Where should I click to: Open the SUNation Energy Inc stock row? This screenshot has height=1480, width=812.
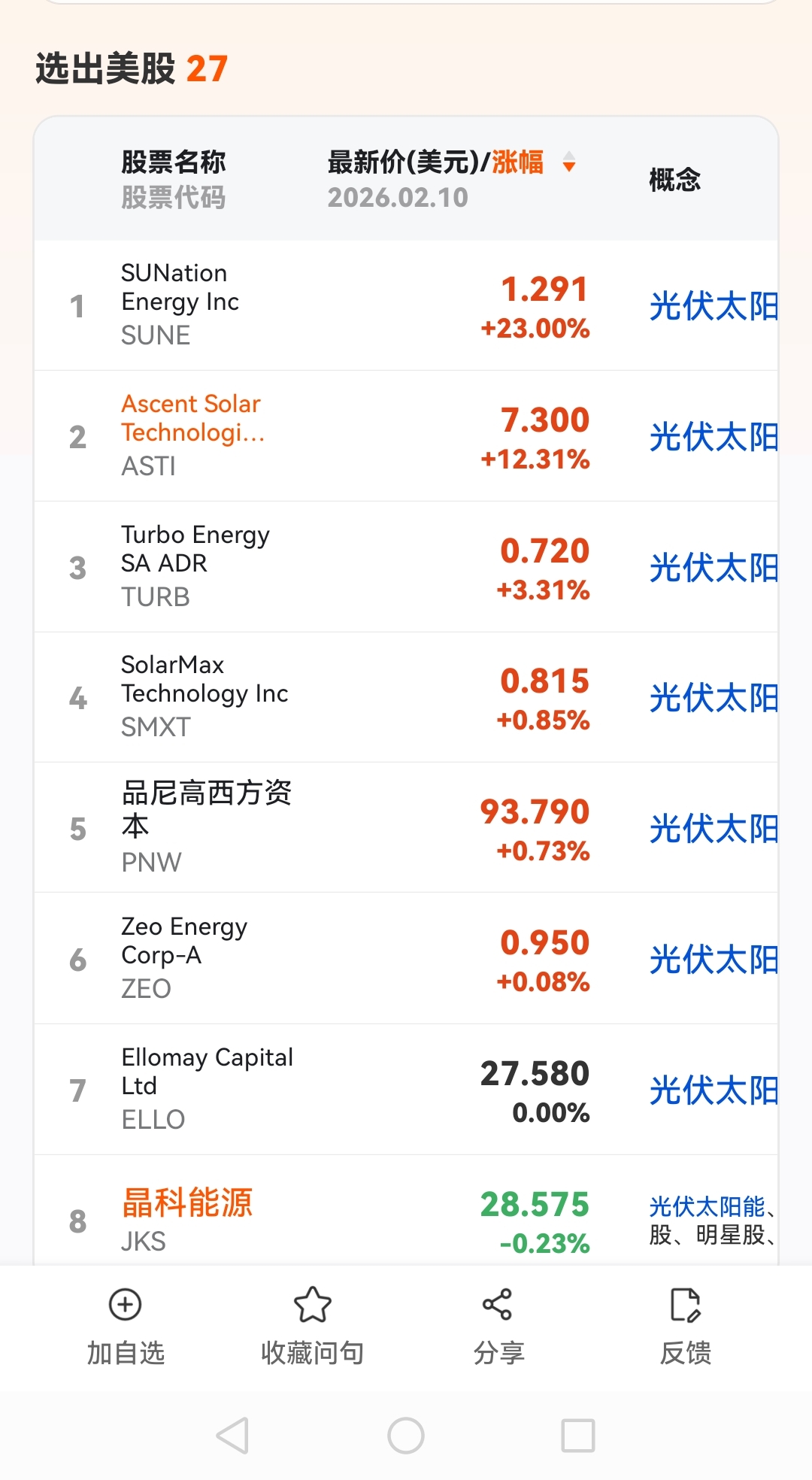tap(180, 304)
